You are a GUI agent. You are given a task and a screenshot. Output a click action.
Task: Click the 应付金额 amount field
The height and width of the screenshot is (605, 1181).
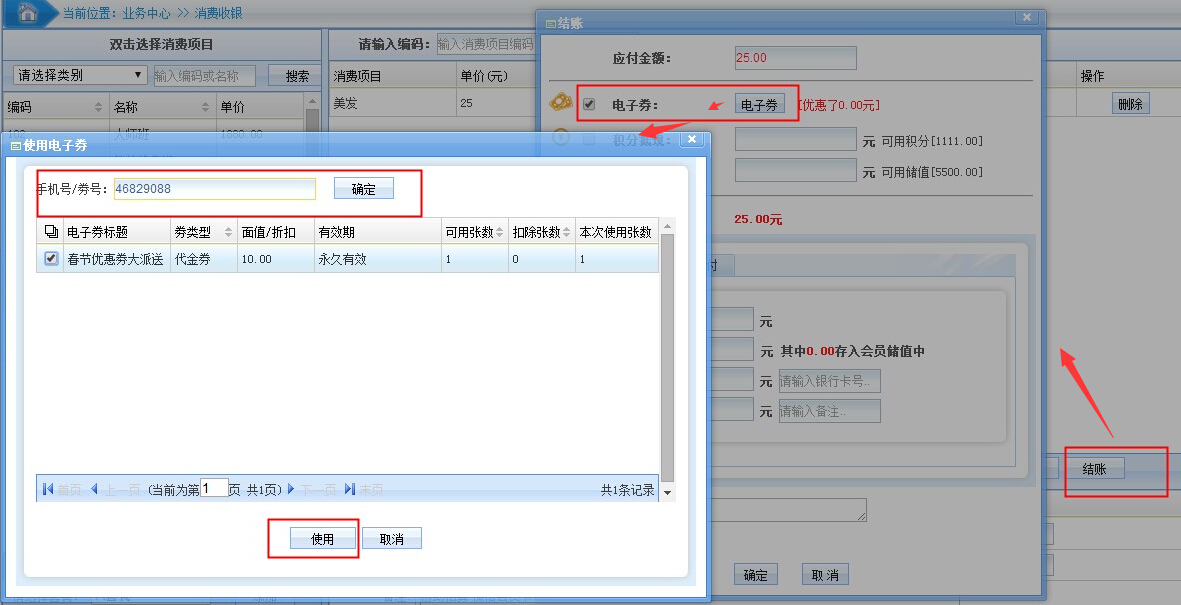pyautogui.click(x=795, y=57)
